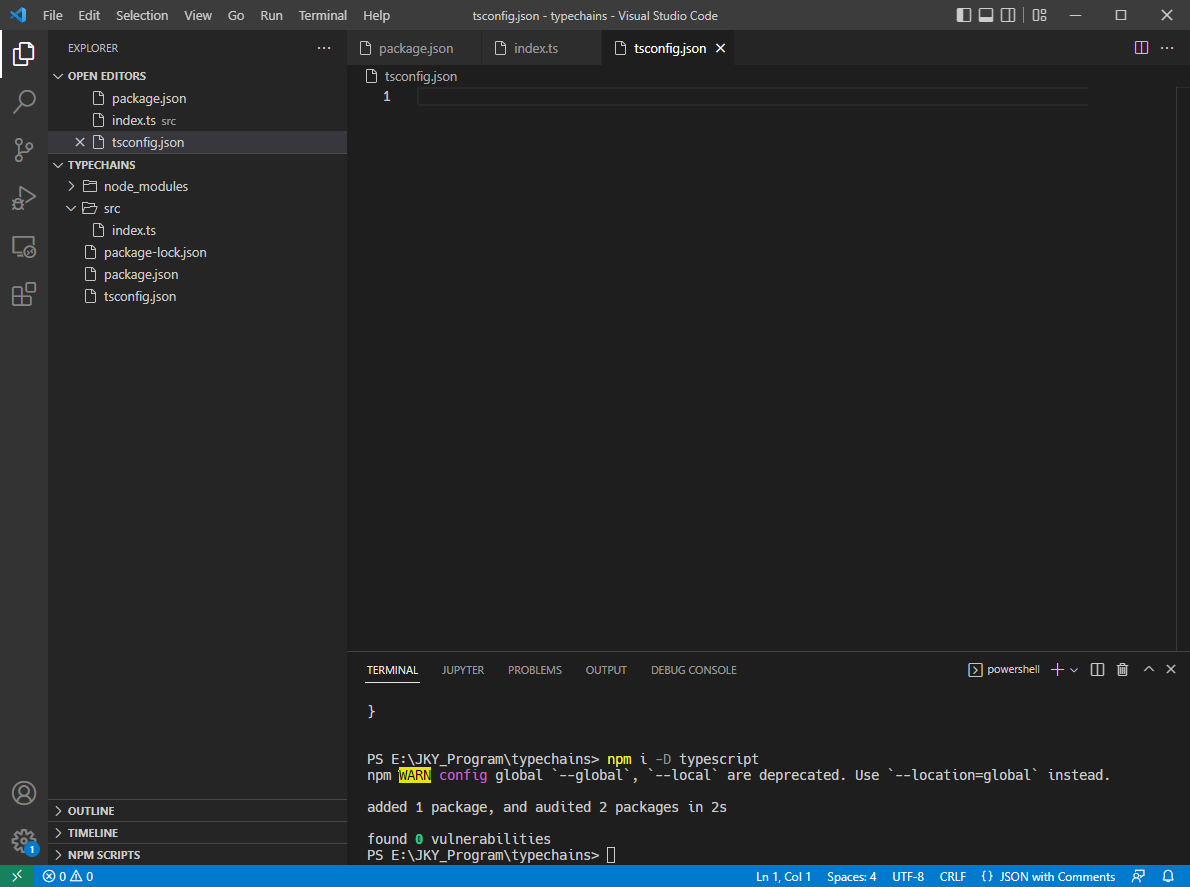Open the Explorer view in activity bar
Image resolution: width=1190 pixels, height=887 pixels.
pyautogui.click(x=24, y=54)
